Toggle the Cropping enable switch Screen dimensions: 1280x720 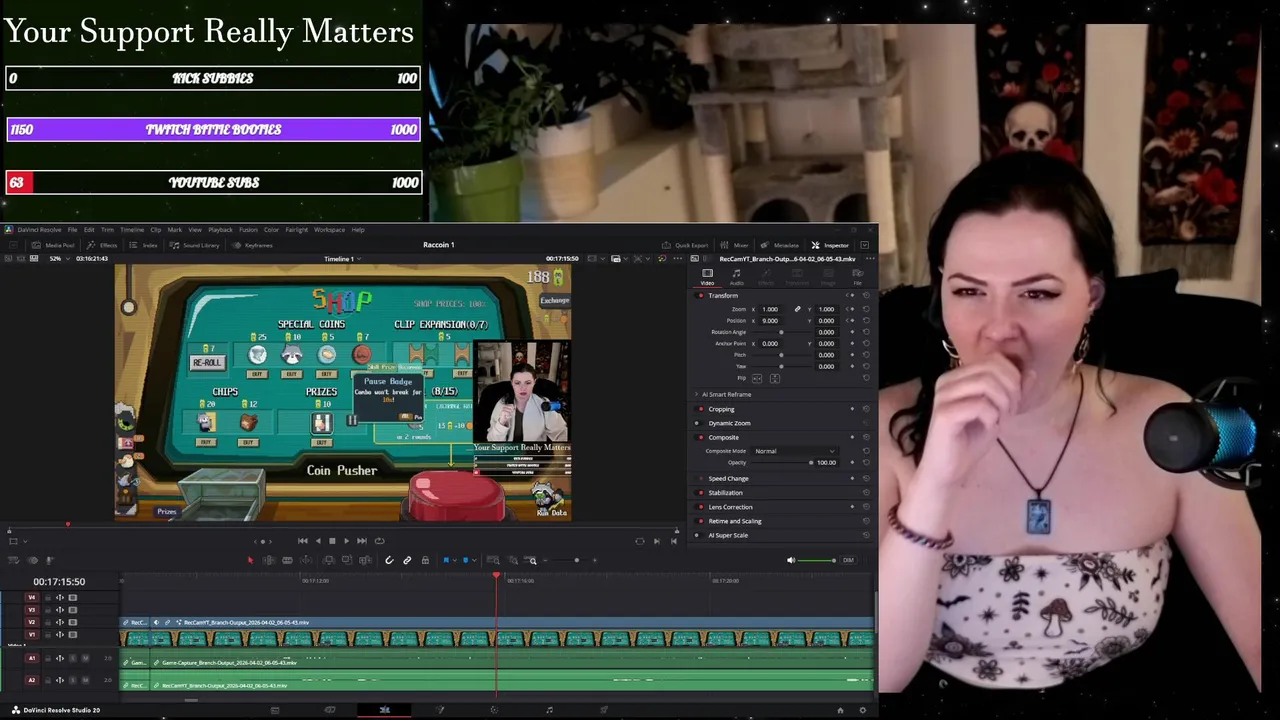pos(699,409)
